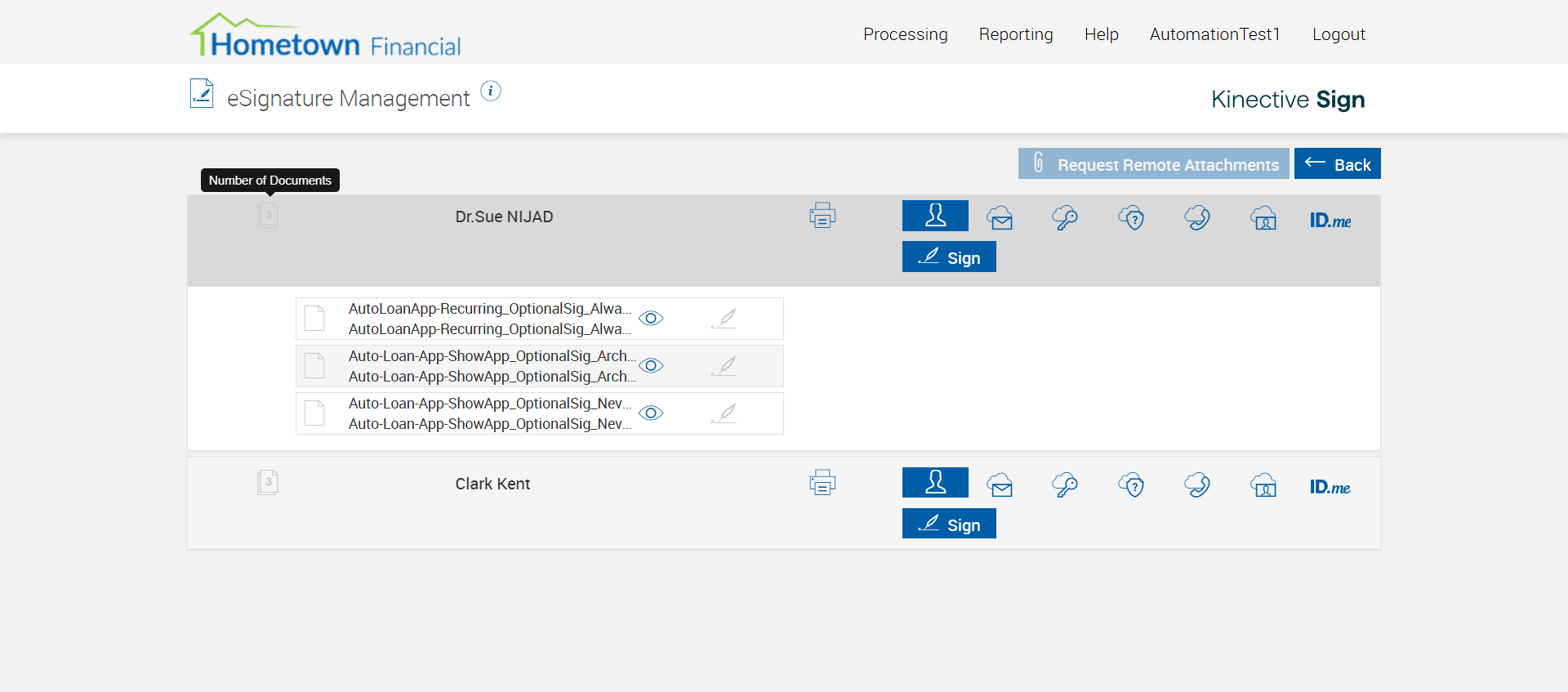Choose key authentication icon for Dr.Sue NIJAD
1568x692 pixels.
(x=1065, y=218)
